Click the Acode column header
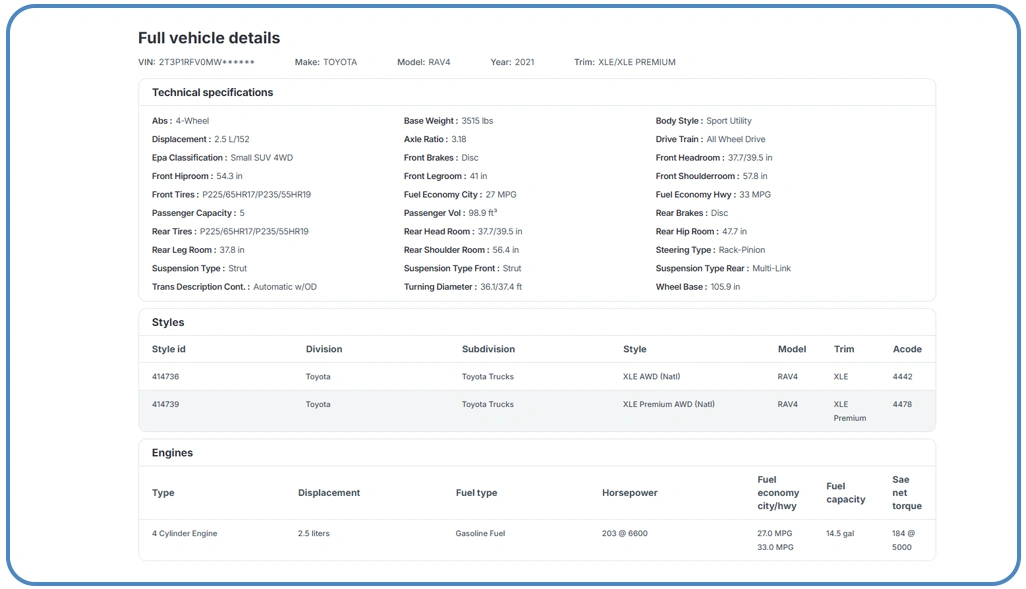This screenshot has width=1026, height=589. click(x=907, y=349)
